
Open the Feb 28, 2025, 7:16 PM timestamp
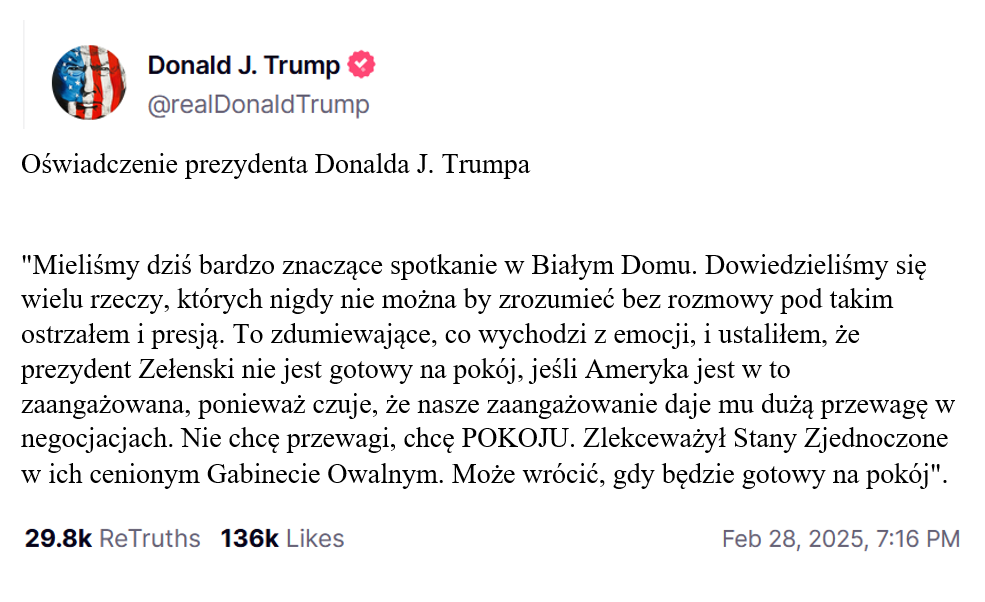[841, 539]
